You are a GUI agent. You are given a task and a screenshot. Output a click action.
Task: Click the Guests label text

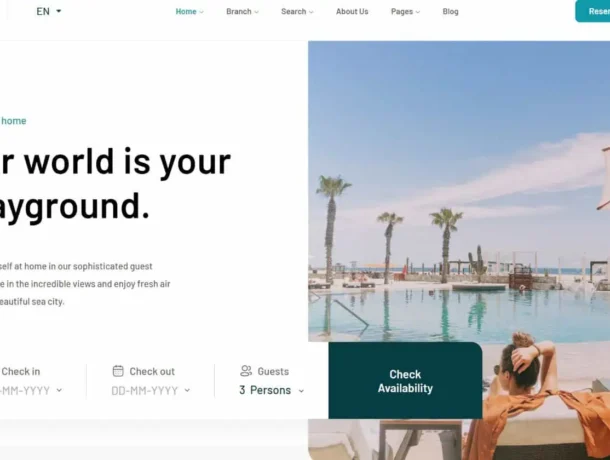coord(273,371)
